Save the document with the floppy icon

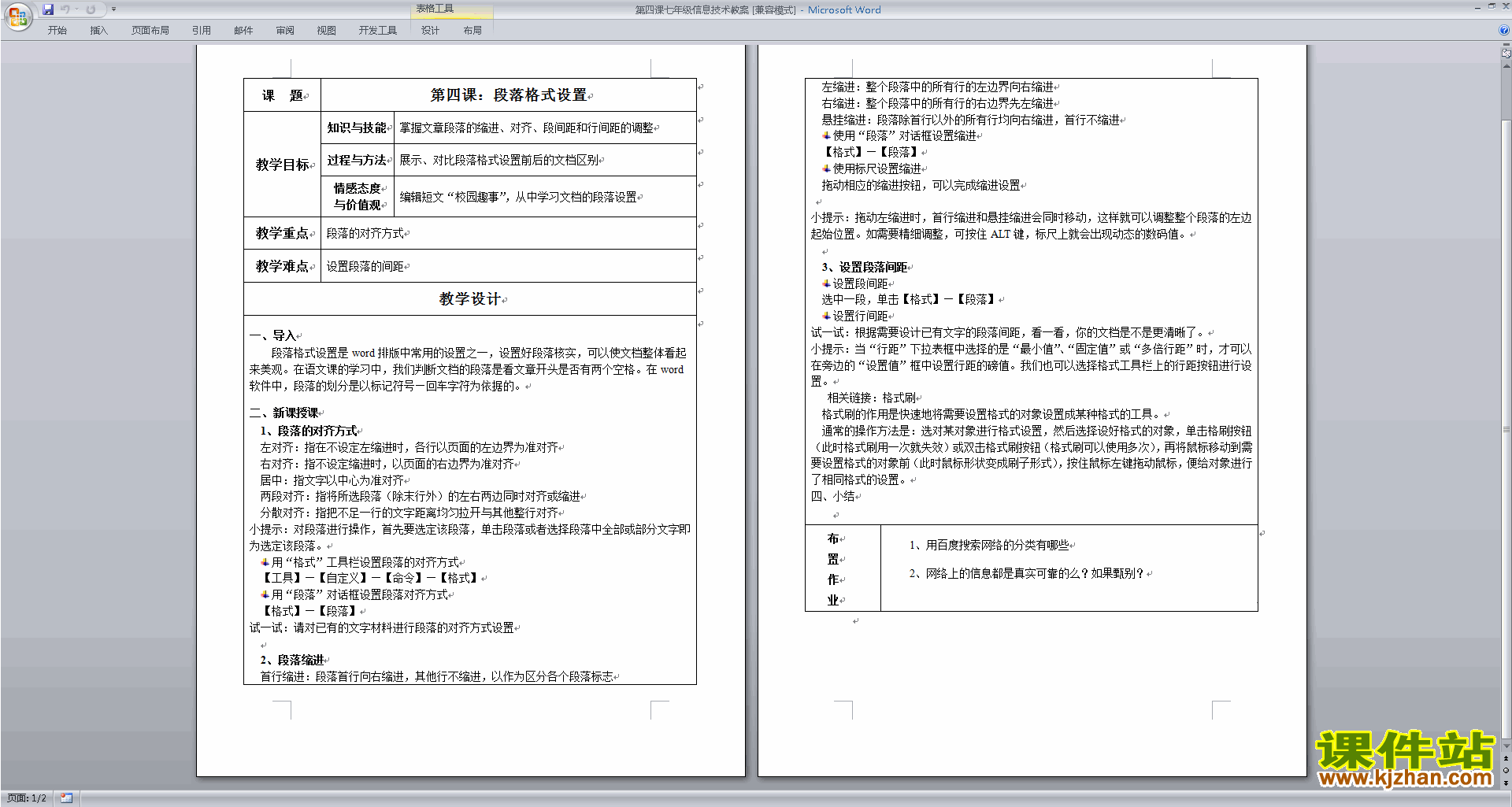48,9
